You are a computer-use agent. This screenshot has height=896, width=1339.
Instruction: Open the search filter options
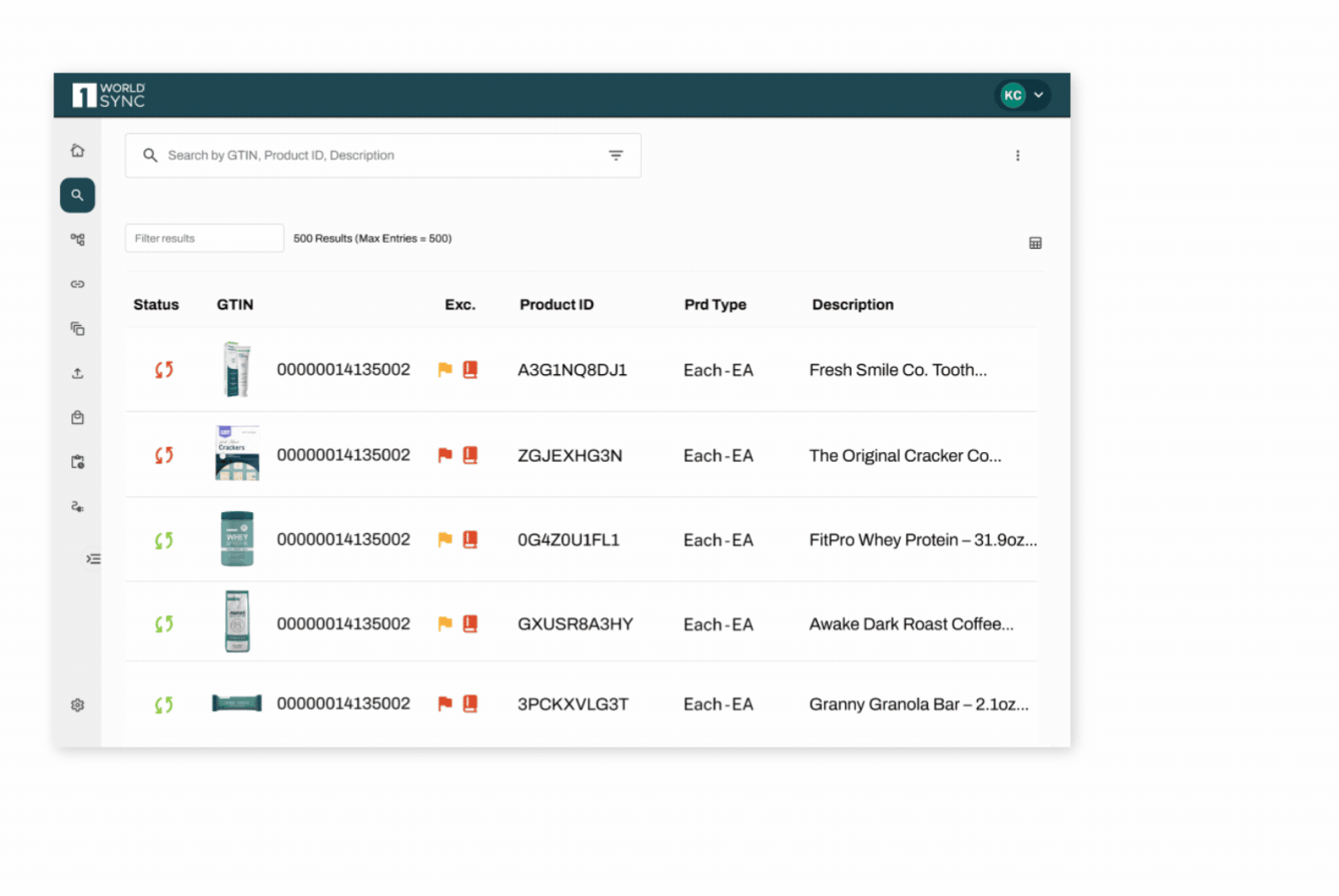(x=616, y=155)
